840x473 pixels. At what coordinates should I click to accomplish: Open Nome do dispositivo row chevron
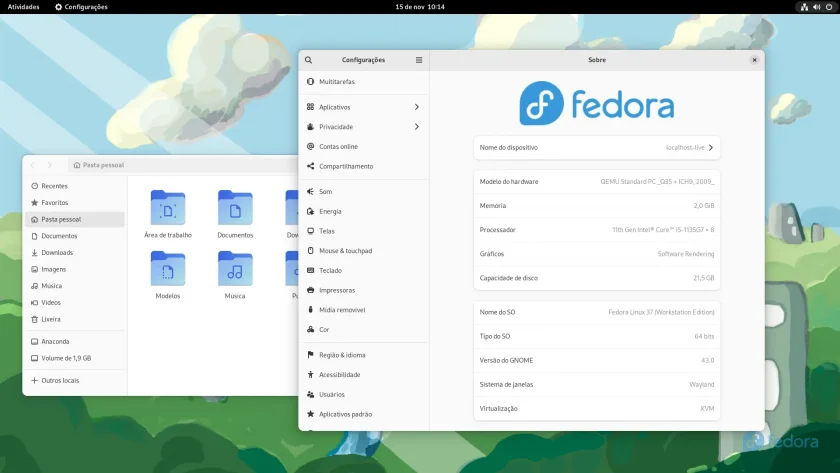click(x=711, y=148)
